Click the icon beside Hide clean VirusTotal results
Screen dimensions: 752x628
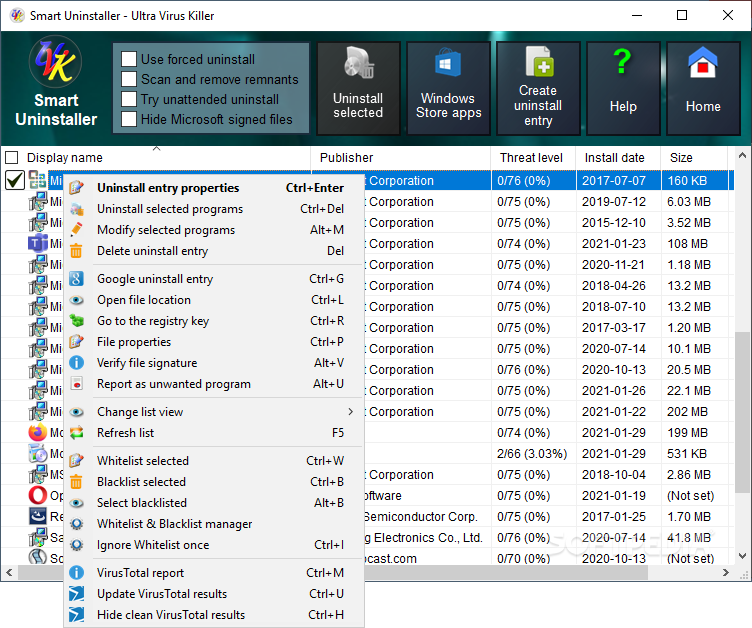(x=77, y=615)
